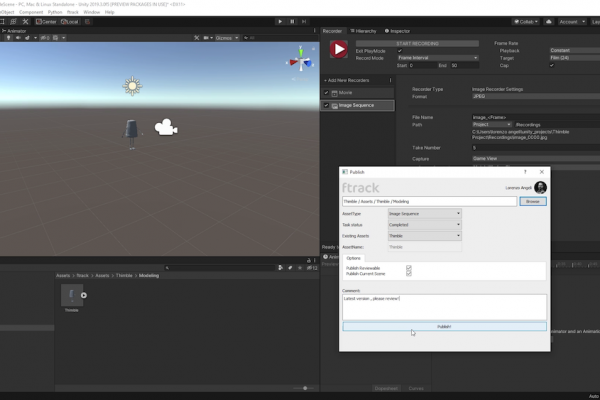Click the Unity toolbar Pause button
Image resolution: width=600 pixels, height=400 pixels.
[x=292, y=22]
